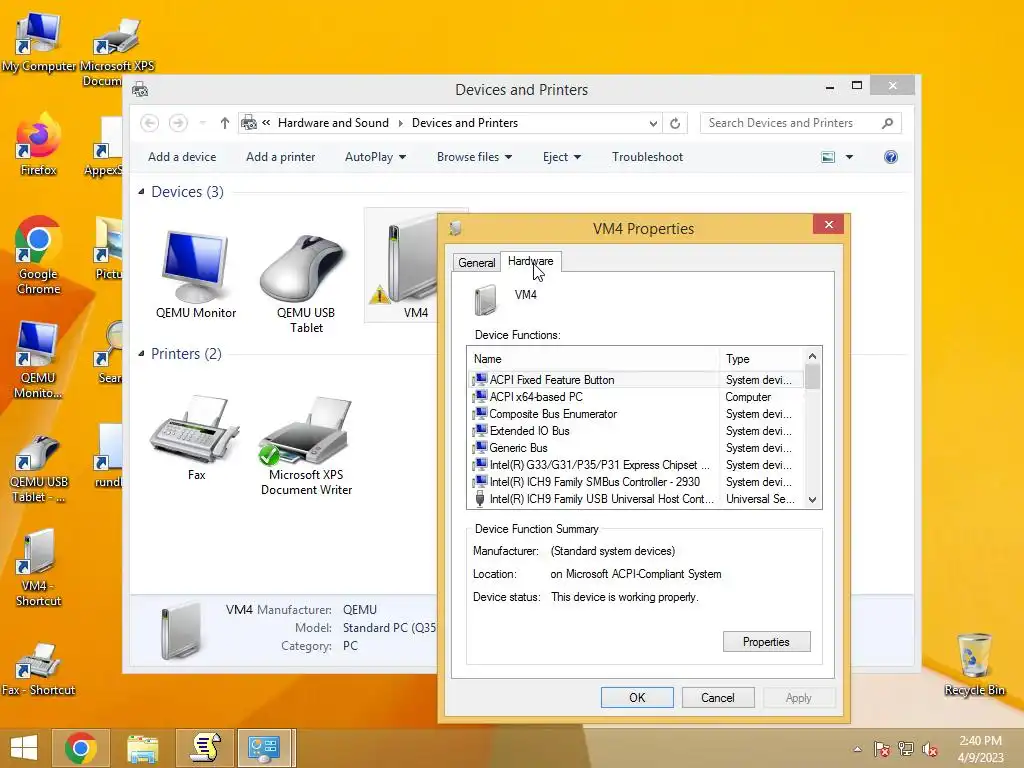Click the device functions scrollbar thumb

(812, 377)
